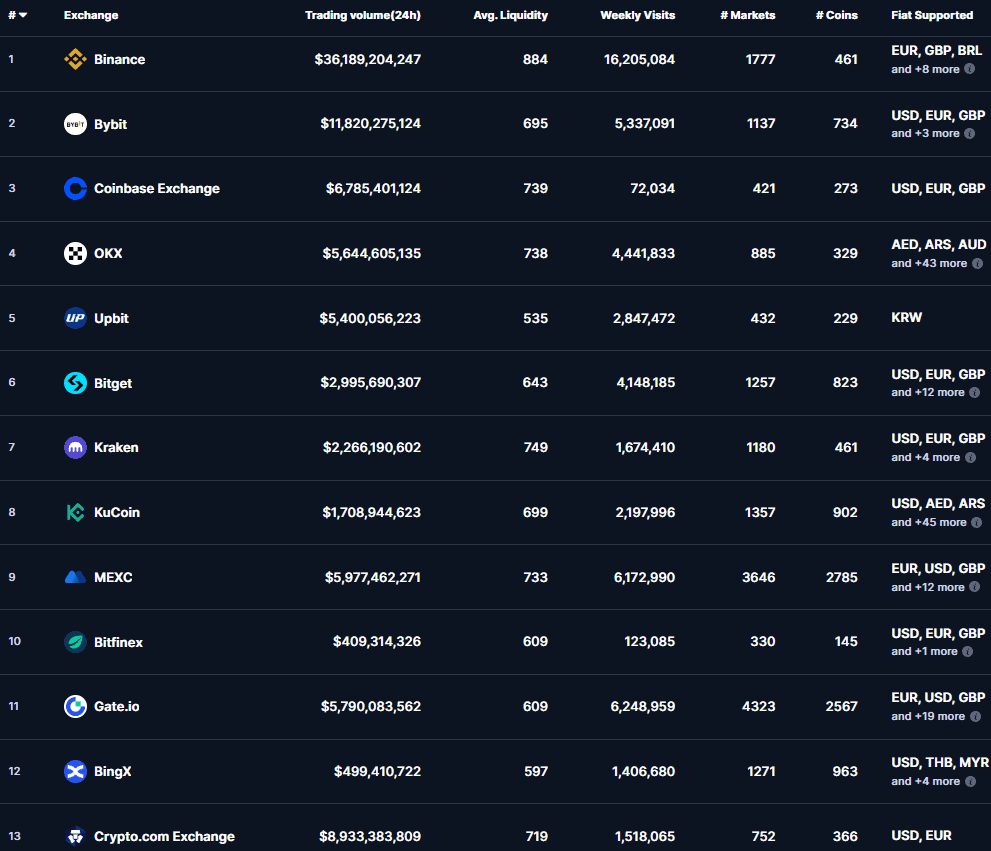991x851 pixels.
Task: Sort table by Trading volume(24h) header
Action: [362, 15]
